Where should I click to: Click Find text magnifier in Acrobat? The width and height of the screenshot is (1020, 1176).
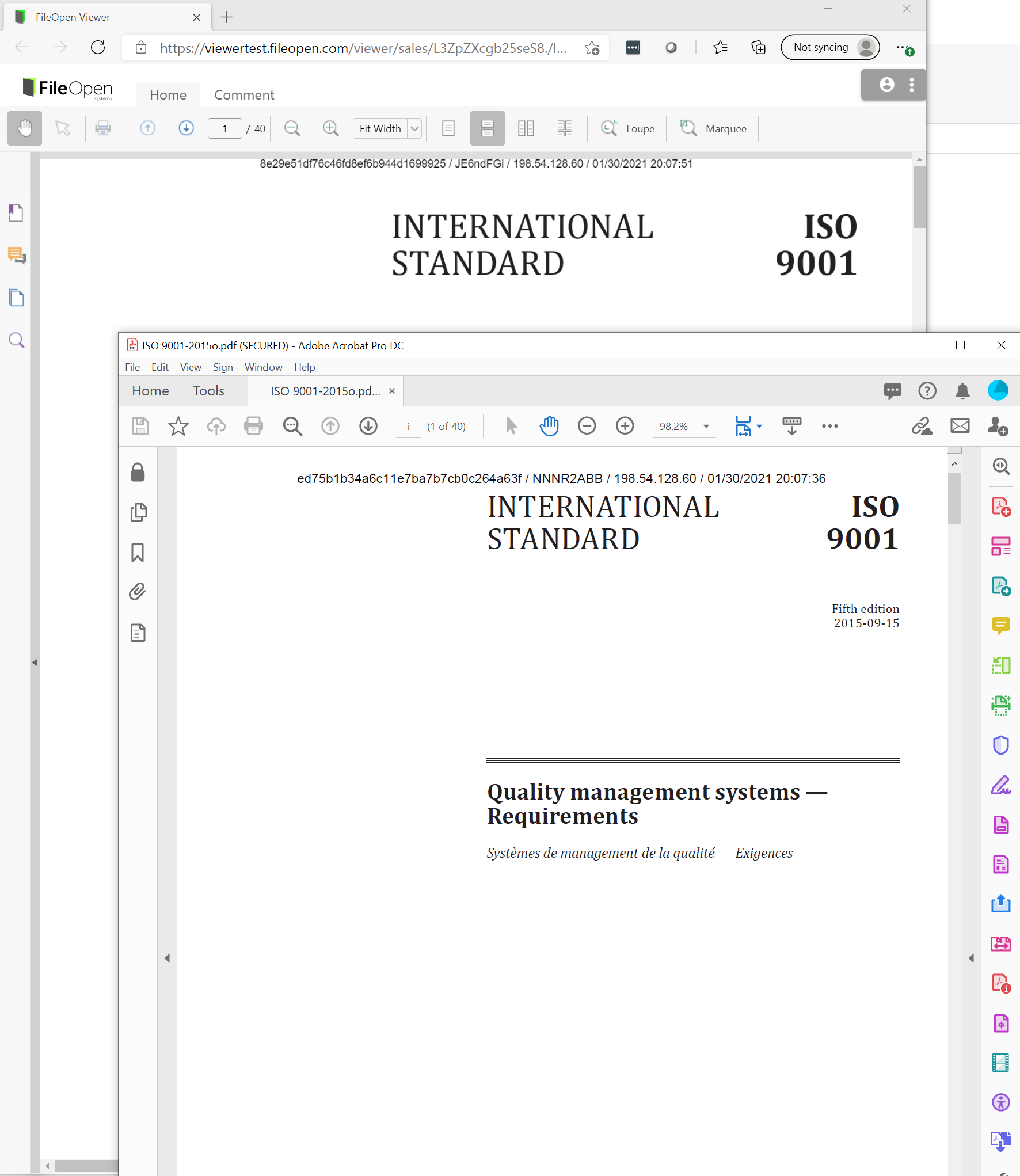(292, 427)
